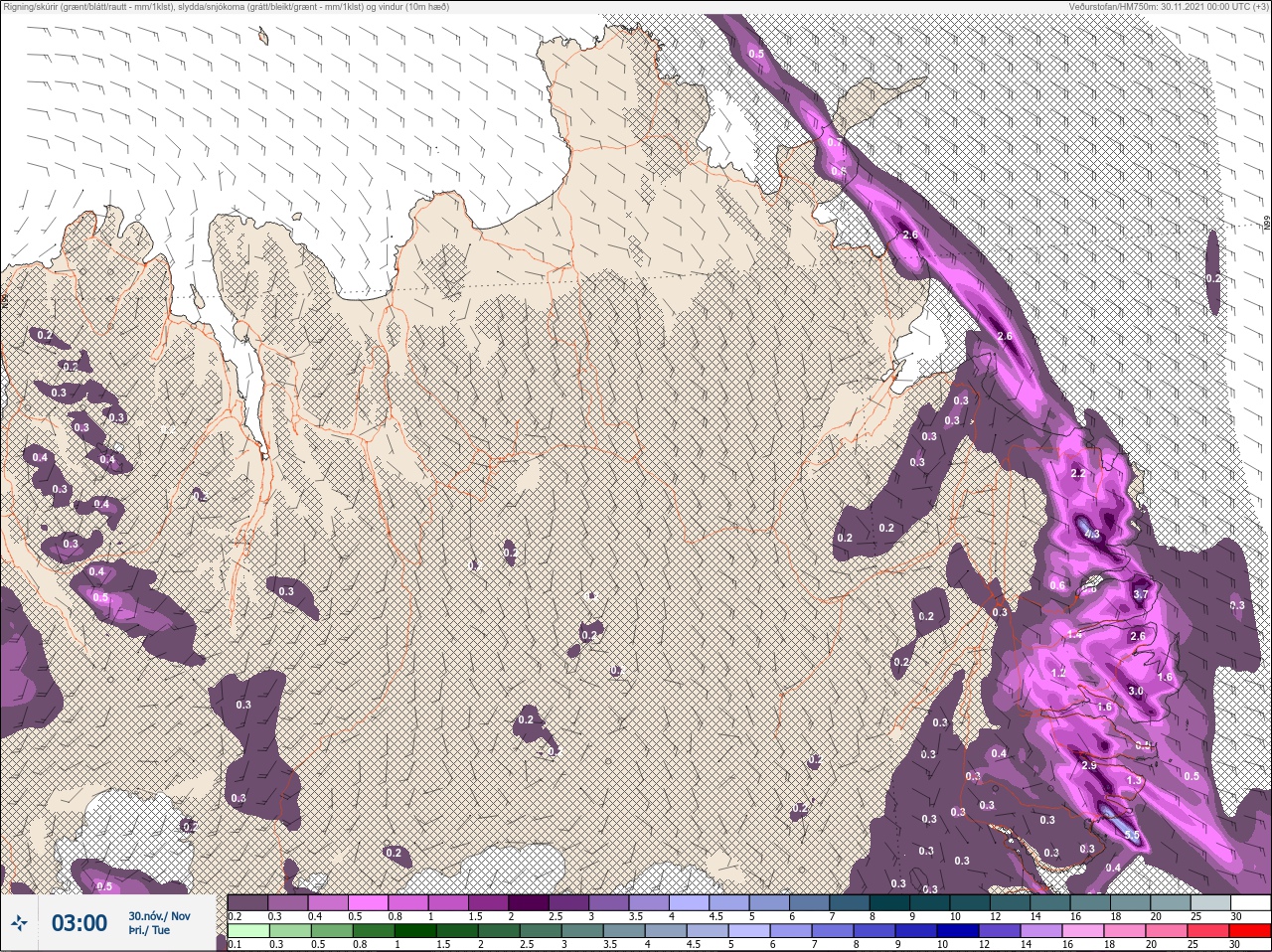Click the 1.2 precipitation value on map
Viewport: 1272px width, 952px height.
1058,673
